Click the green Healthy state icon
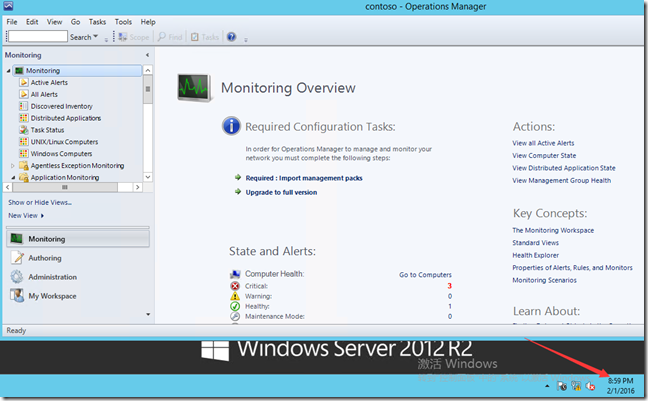 coord(235,306)
